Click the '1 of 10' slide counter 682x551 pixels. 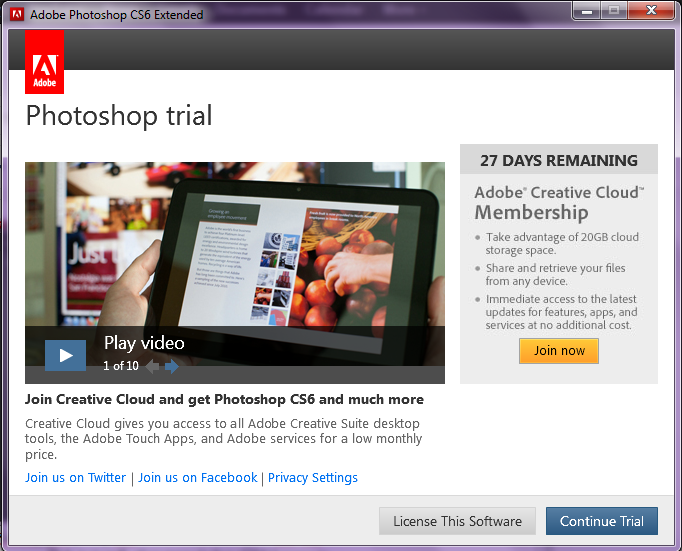tap(120, 366)
